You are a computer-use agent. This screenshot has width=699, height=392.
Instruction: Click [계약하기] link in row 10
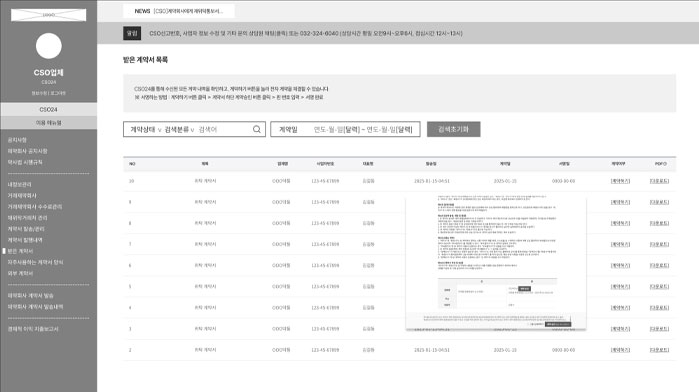pyautogui.click(x=620, y=181)
